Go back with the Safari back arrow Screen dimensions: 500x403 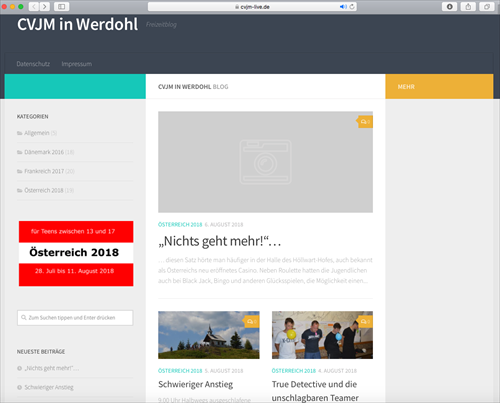[x=34, y=6]
